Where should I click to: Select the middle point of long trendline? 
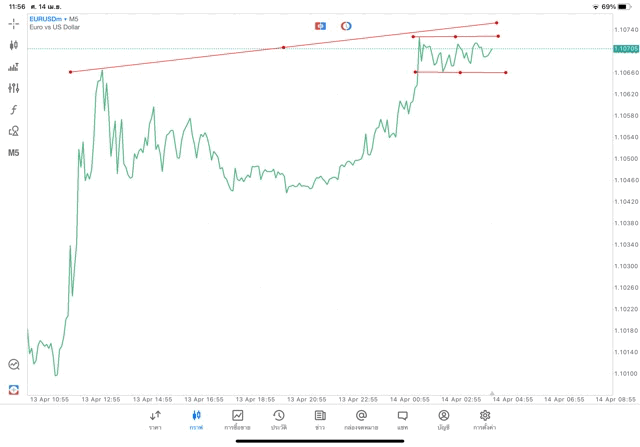click(x=284, y=47)
